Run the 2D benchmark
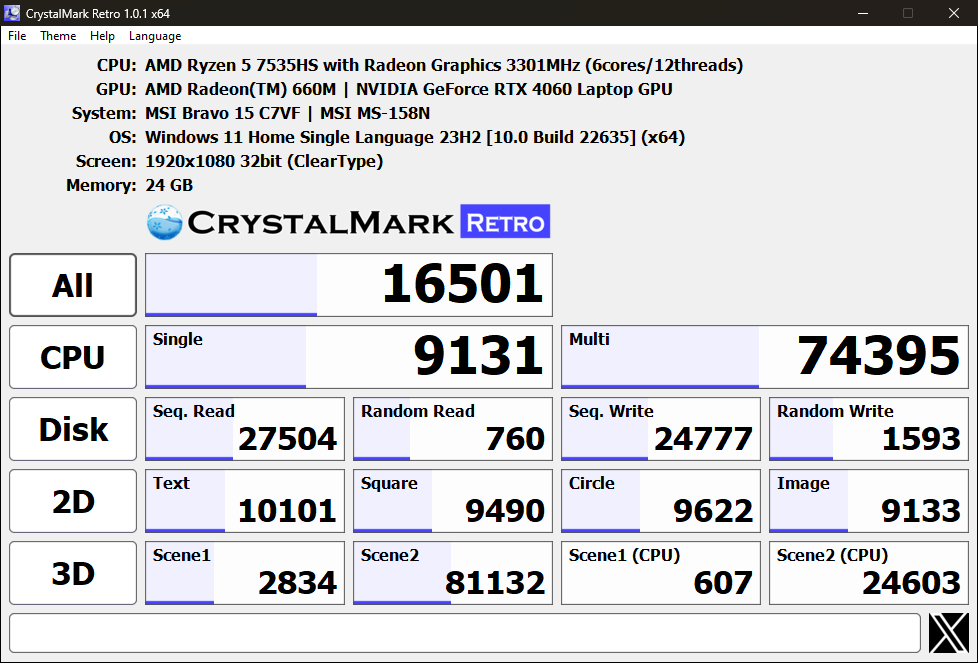 coord(73,501)
